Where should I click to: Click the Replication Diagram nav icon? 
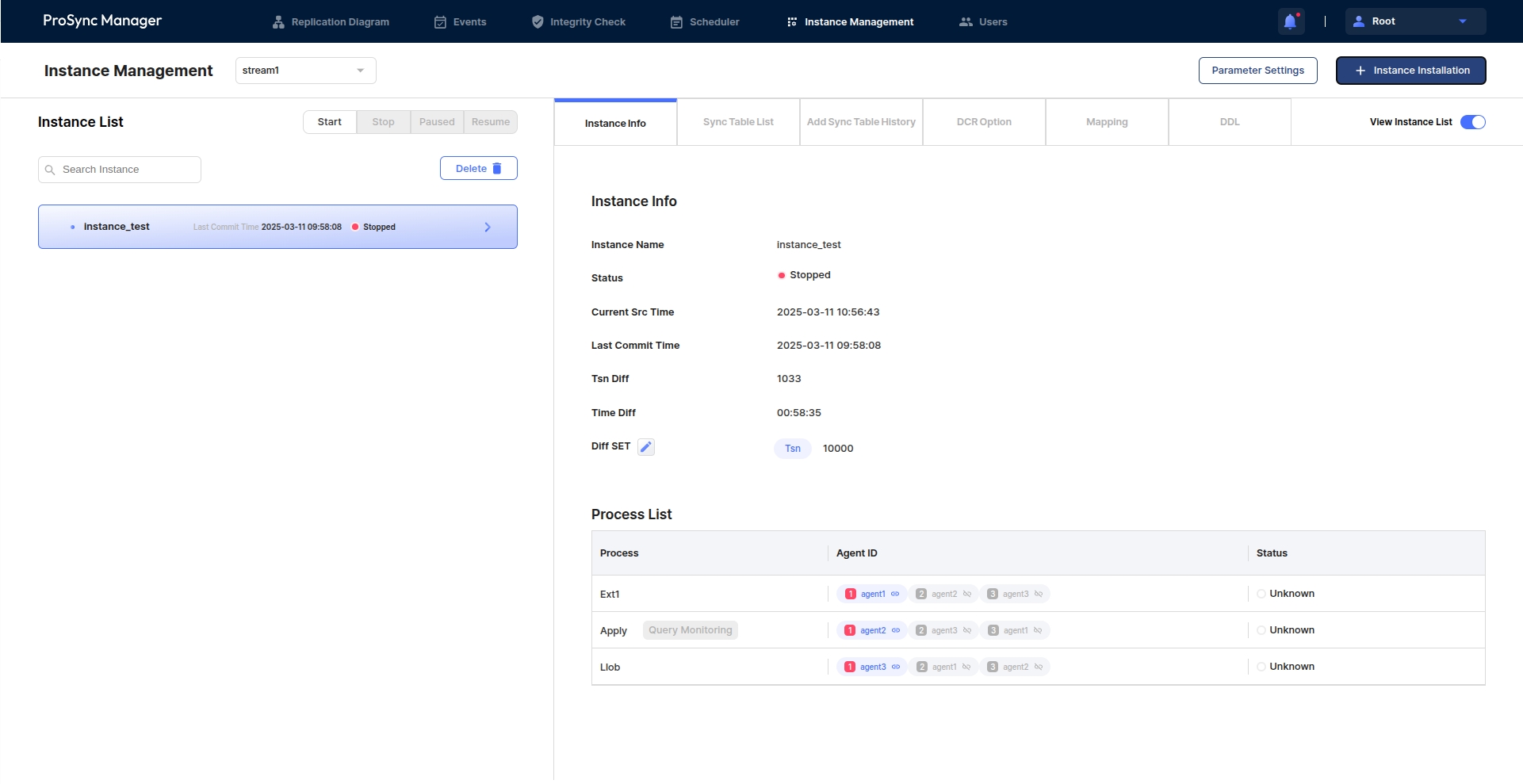point(278,22)
